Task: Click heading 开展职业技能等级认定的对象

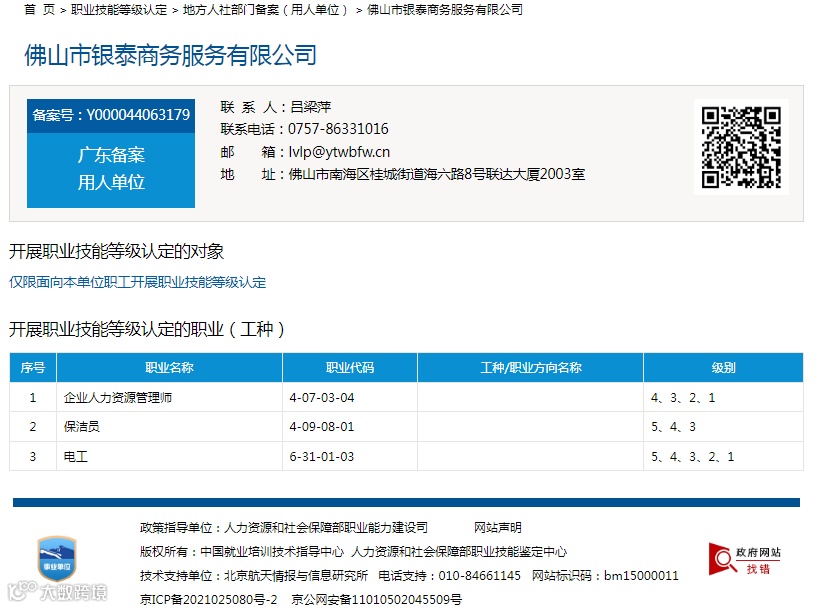Action: [116, 251]
